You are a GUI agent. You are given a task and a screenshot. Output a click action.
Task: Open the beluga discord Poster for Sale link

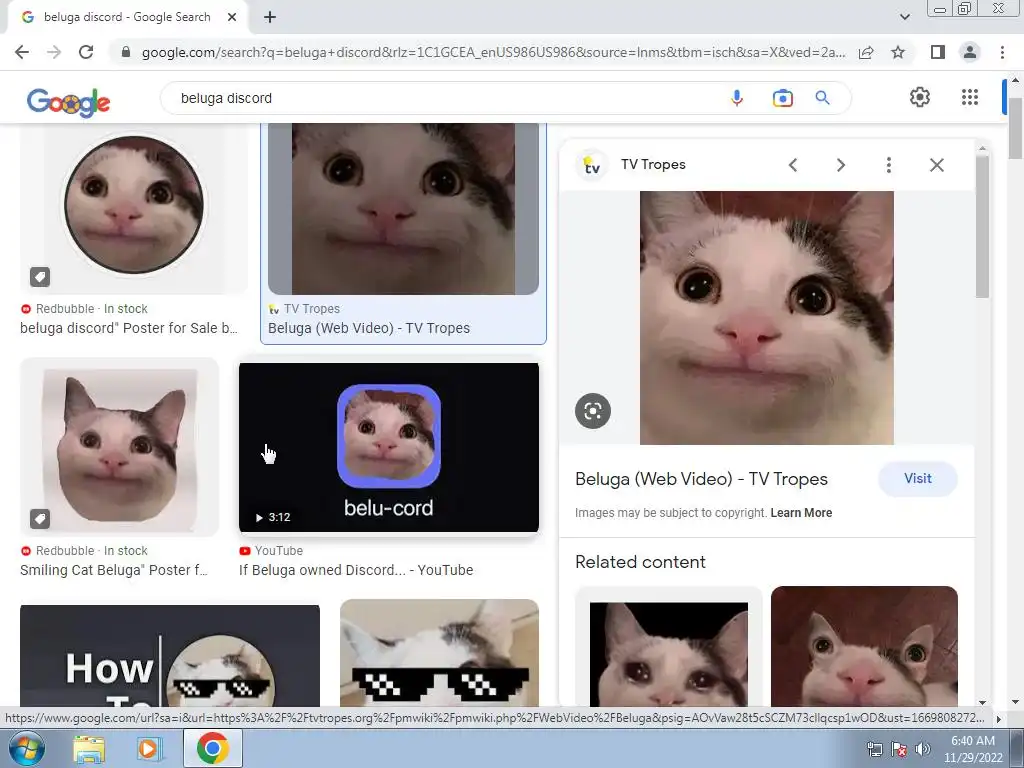(x=129, y=328)
